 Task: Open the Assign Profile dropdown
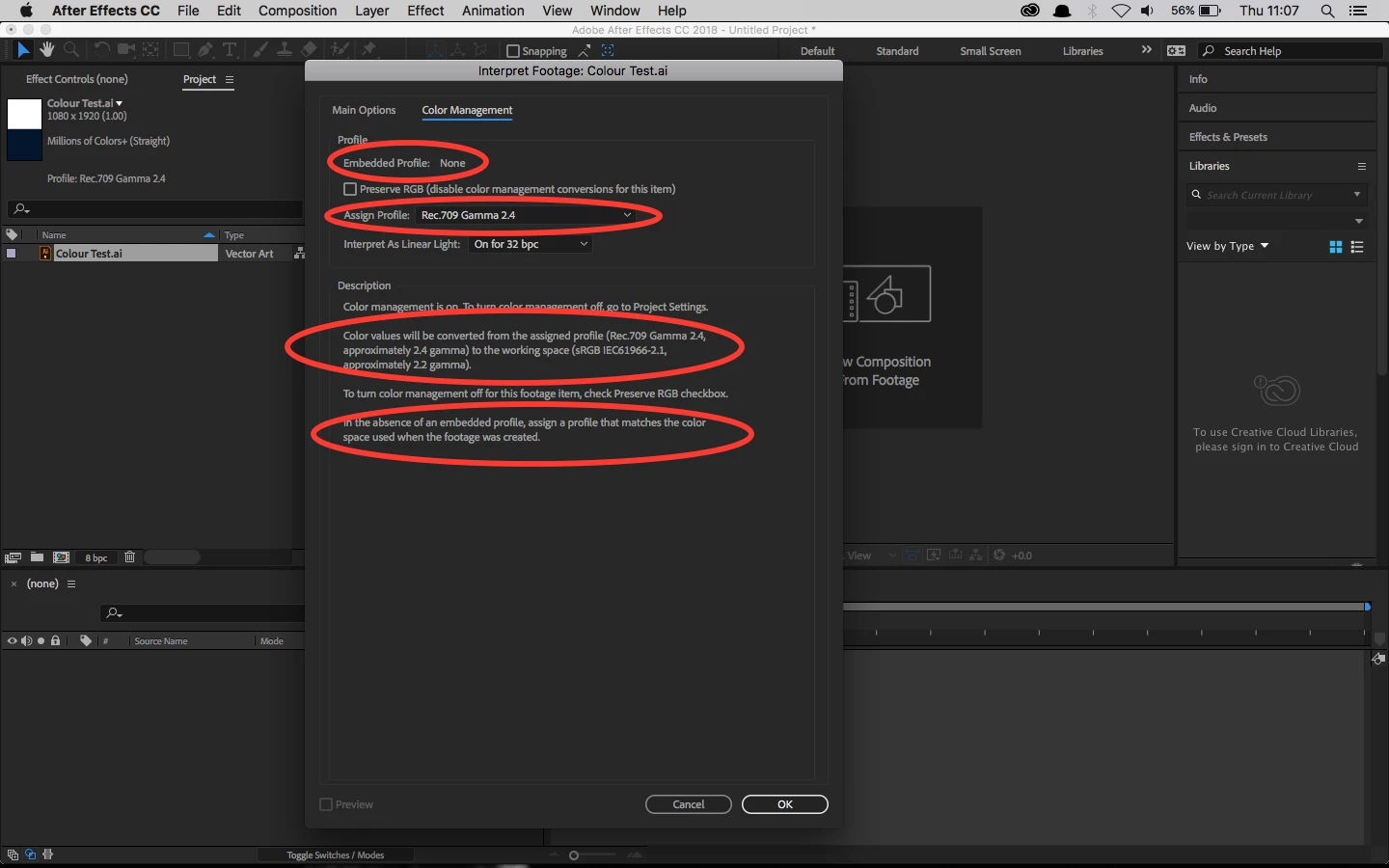(526, 215)
